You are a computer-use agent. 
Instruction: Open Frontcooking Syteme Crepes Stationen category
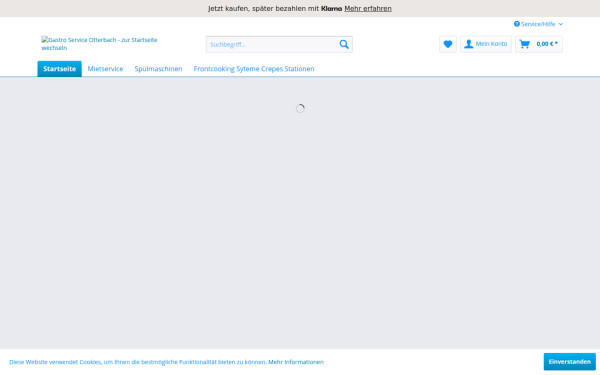coord(254,69)
